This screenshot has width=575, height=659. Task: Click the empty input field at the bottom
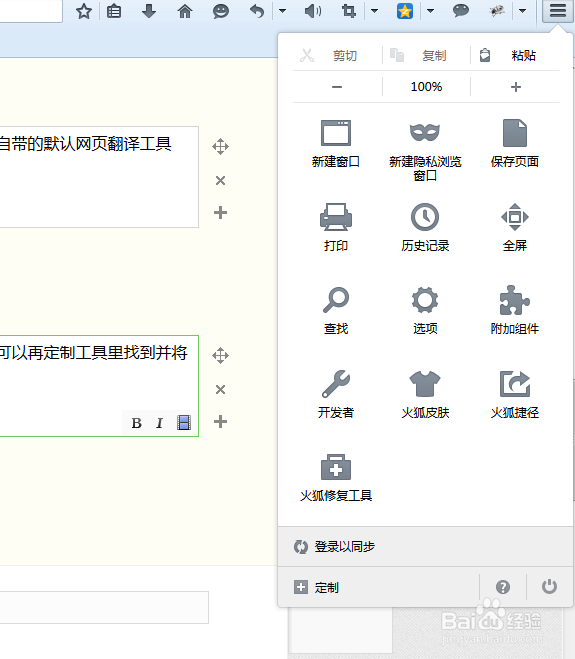[x=104, y=608]
